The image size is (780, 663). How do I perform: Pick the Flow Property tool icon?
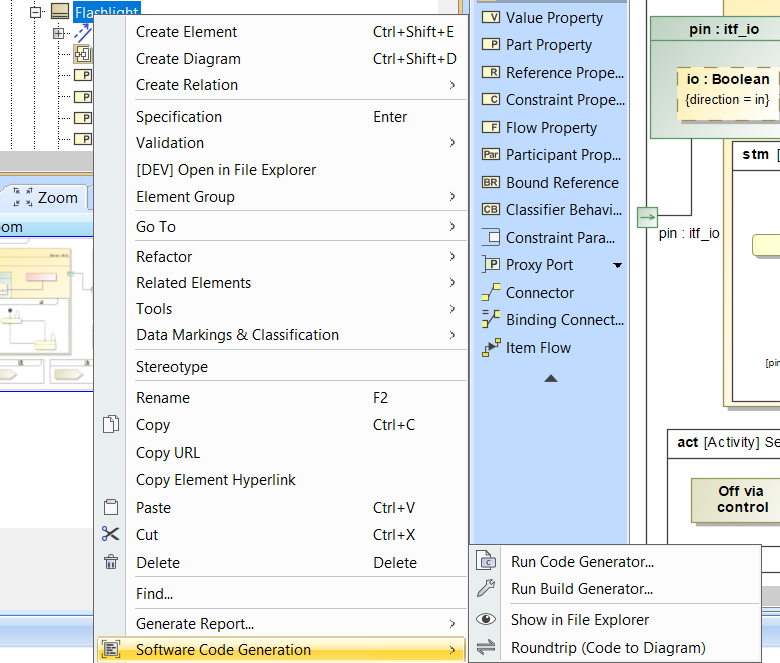click(x=491, y=127)
